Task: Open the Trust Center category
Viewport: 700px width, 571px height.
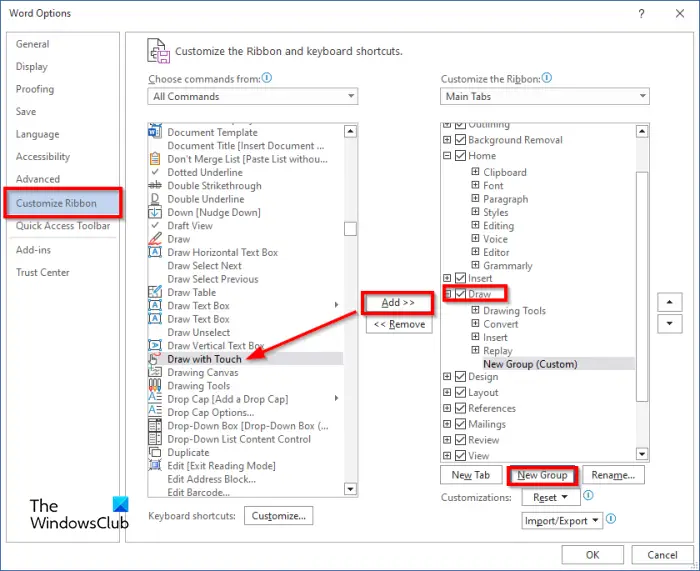Action: coord(43,272)
